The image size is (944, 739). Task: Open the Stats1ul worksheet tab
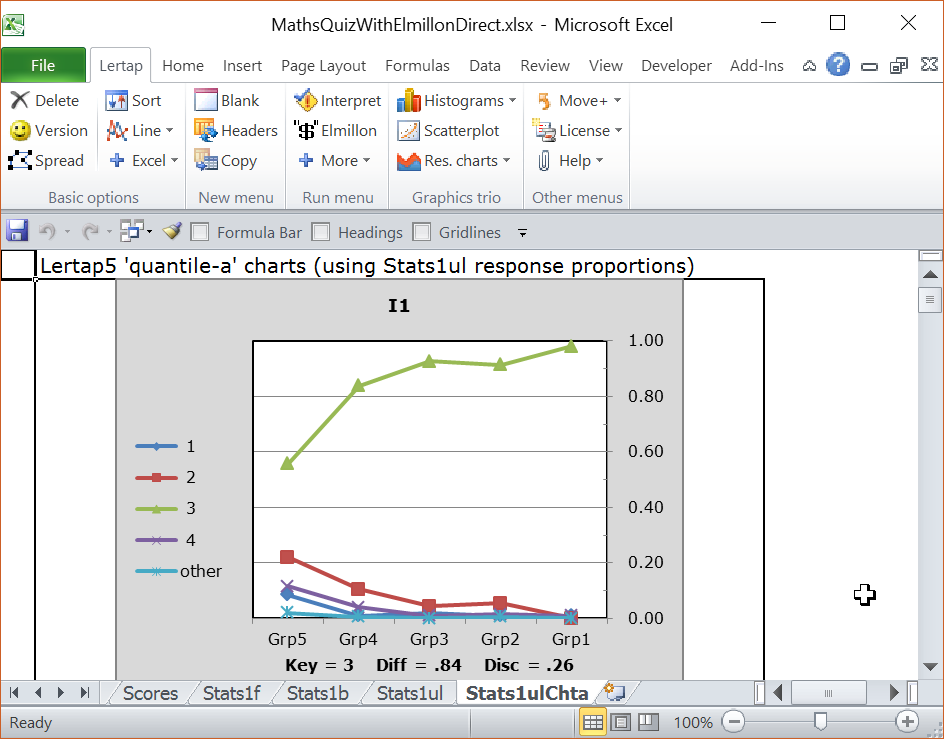pyautogui.click(x=410, y=693)
